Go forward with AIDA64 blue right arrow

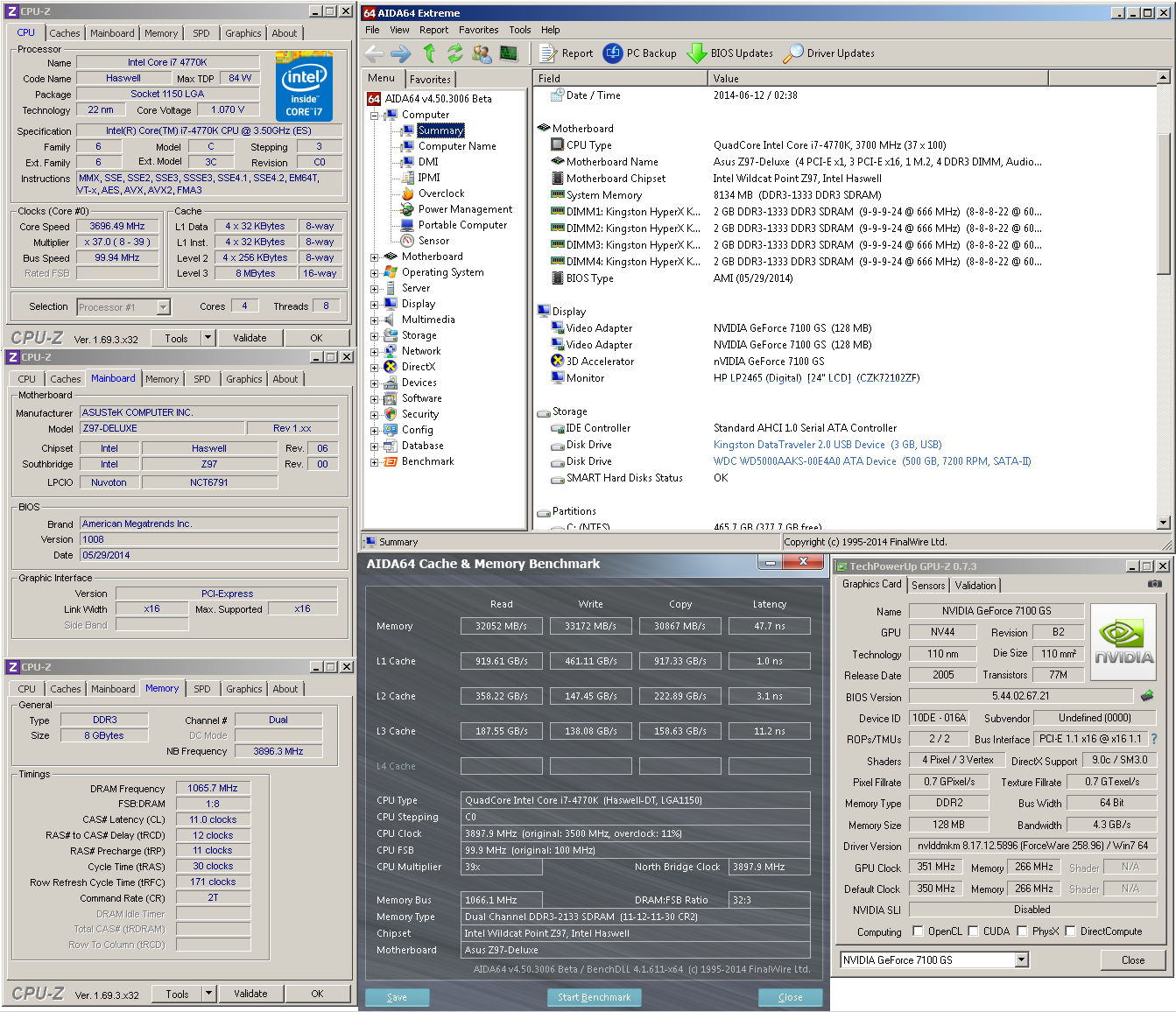tap(401, 53)
